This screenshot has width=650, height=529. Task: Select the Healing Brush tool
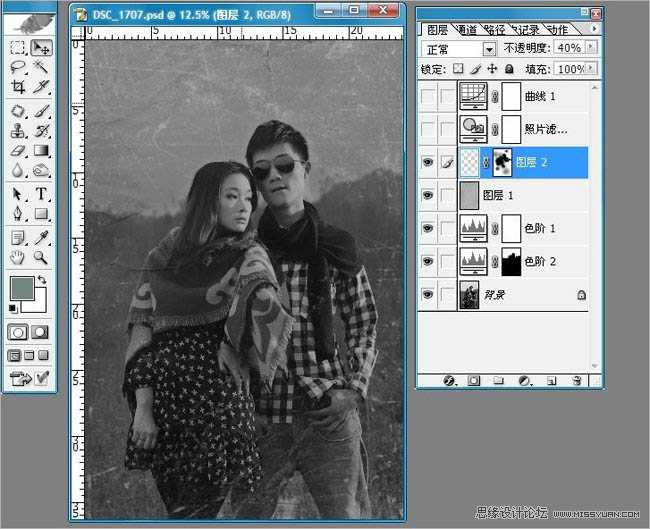click(17, 111)
